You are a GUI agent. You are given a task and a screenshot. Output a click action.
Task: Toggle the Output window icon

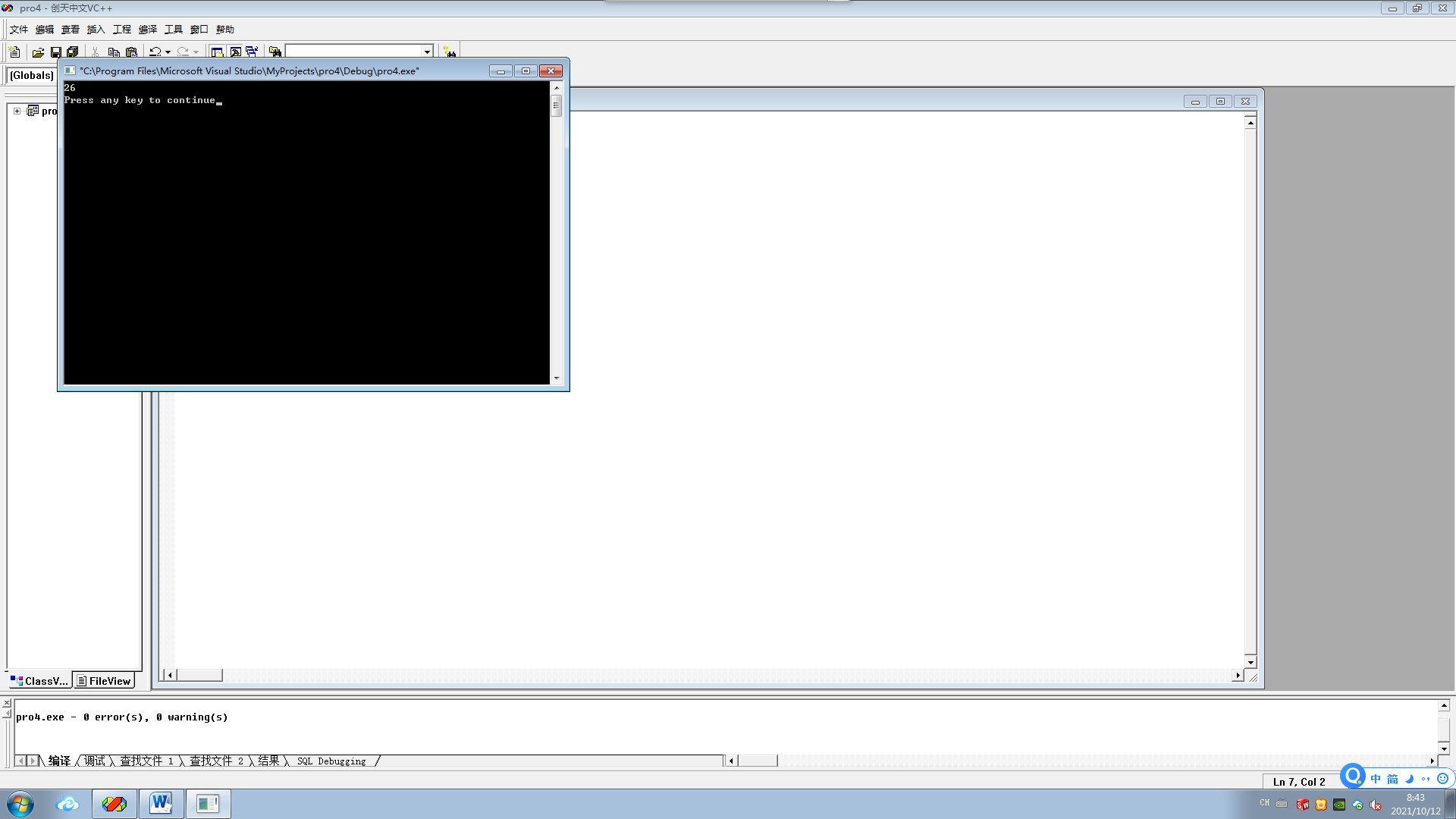pyautogui.click(x=235, y=52)
